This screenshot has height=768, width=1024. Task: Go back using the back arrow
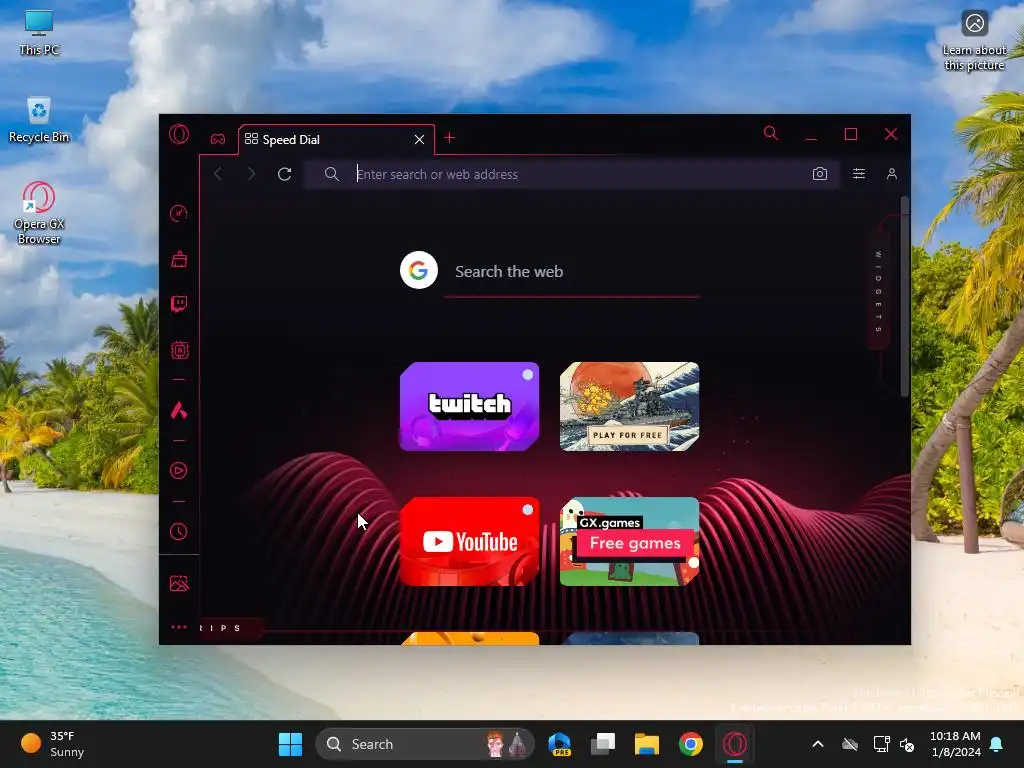[x=218, y=174]
